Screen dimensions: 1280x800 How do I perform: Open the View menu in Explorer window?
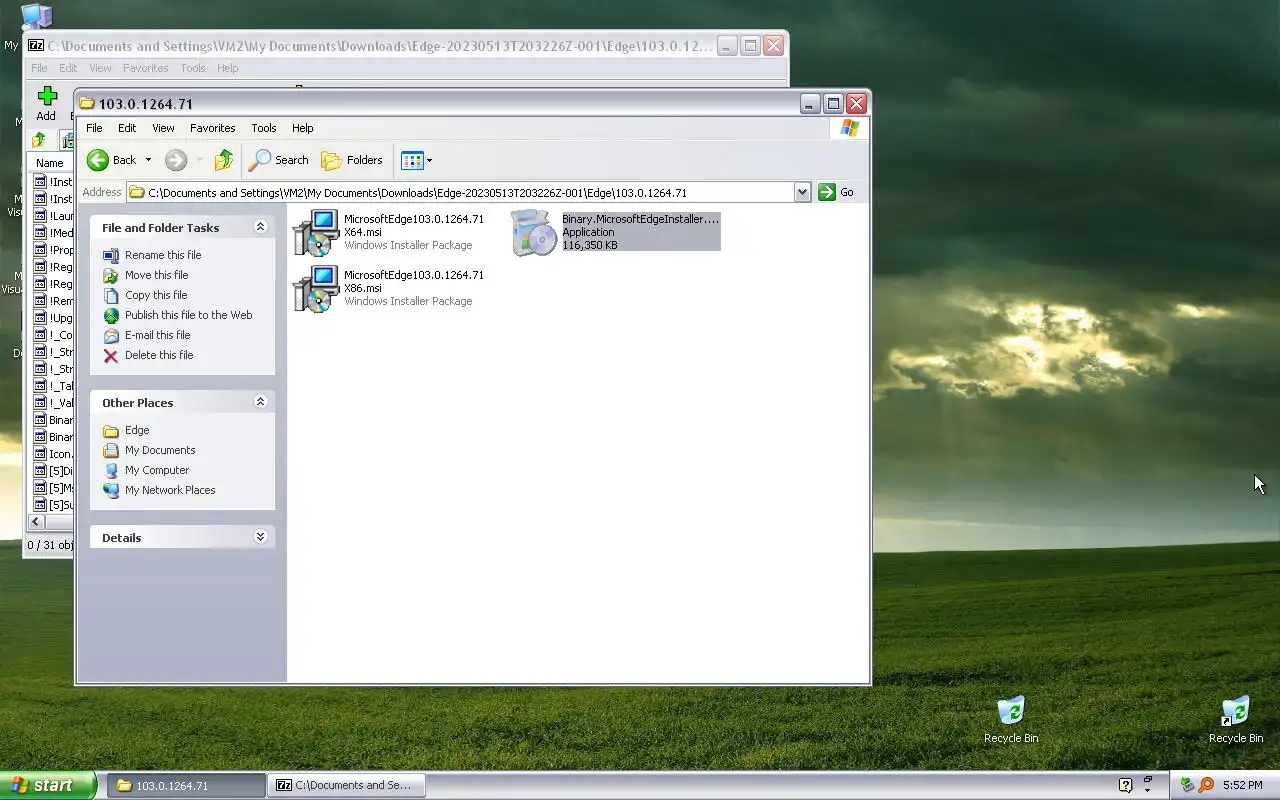pyautogui.click(x=163, y=128)
